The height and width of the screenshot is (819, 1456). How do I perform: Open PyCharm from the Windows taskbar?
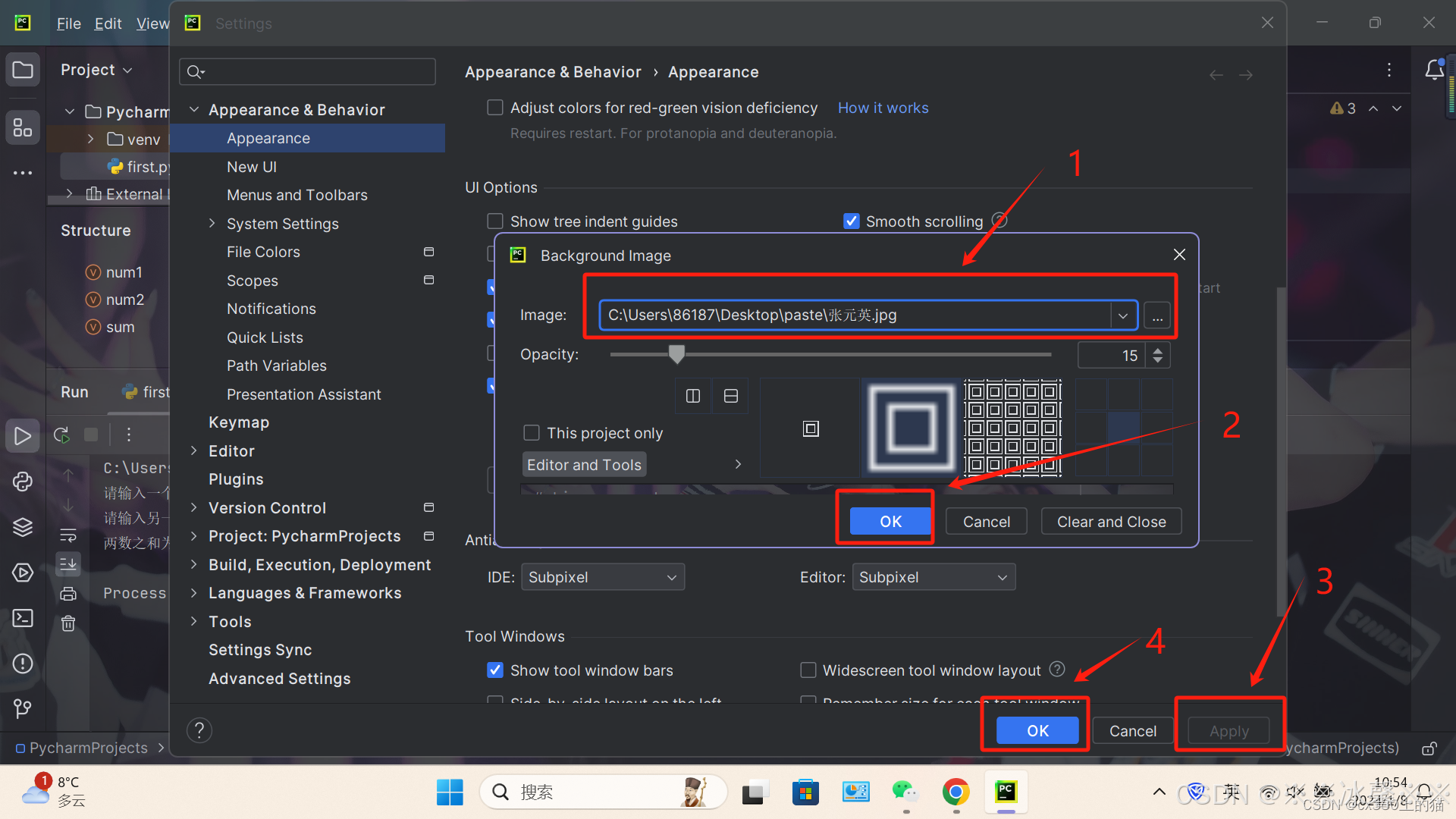(1006, 792)
